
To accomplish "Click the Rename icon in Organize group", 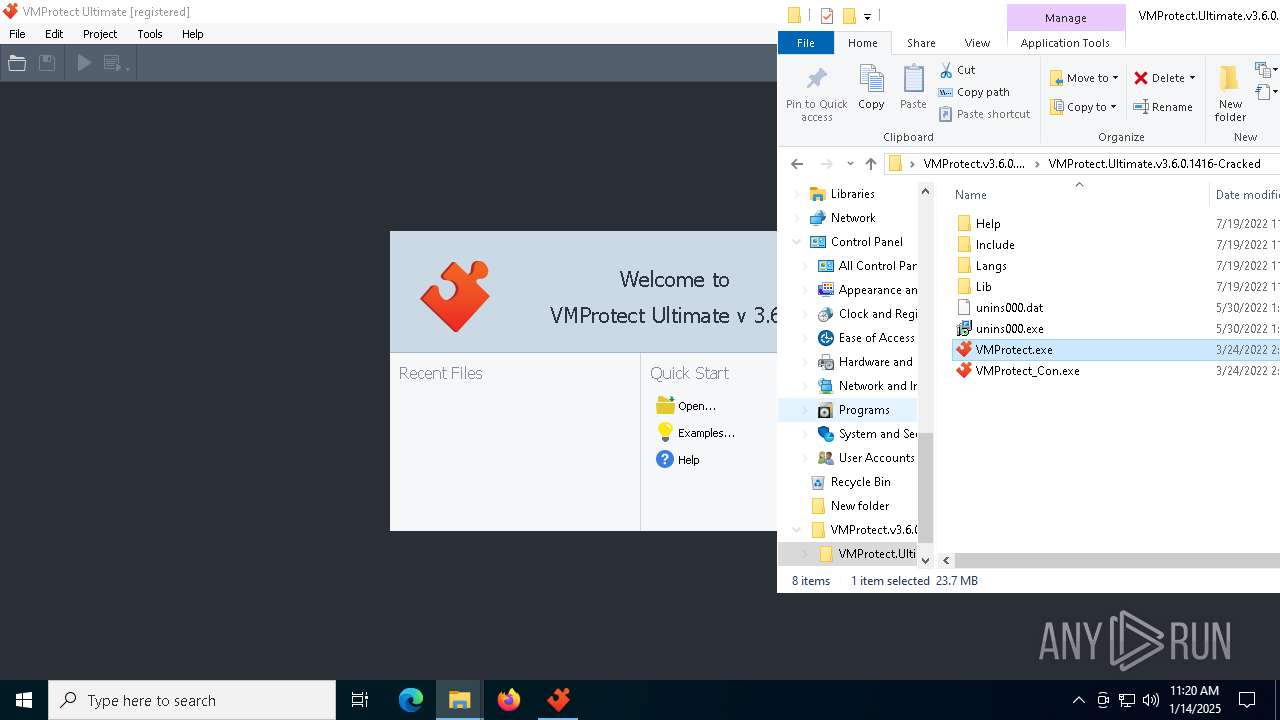I will tap(1141, 107).
